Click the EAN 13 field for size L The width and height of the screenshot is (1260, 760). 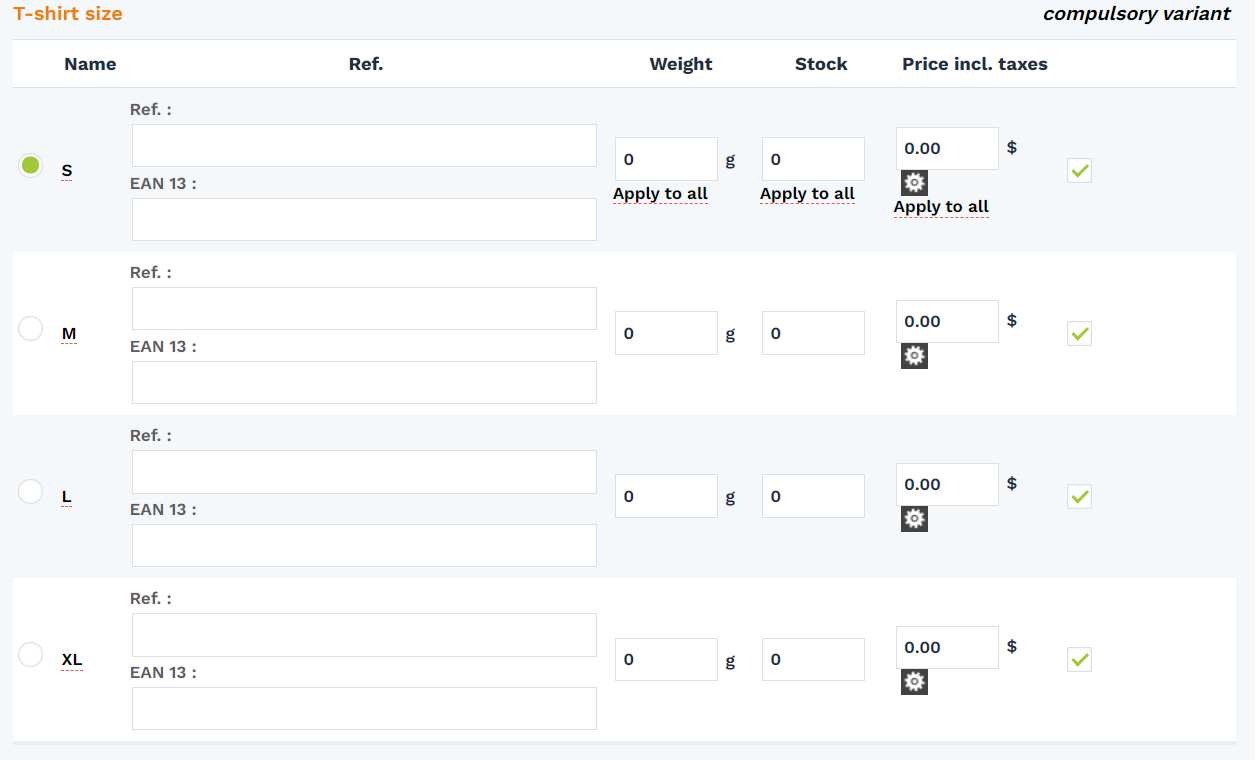(364, 546)
